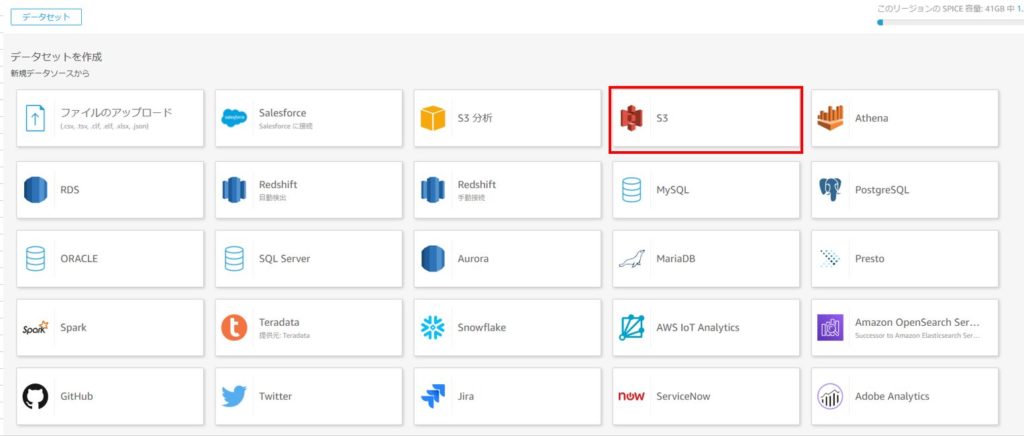Choose the Salesforce data source label
The height and width of the screenshot is (436, 1024).
click(x=282, y=113)
